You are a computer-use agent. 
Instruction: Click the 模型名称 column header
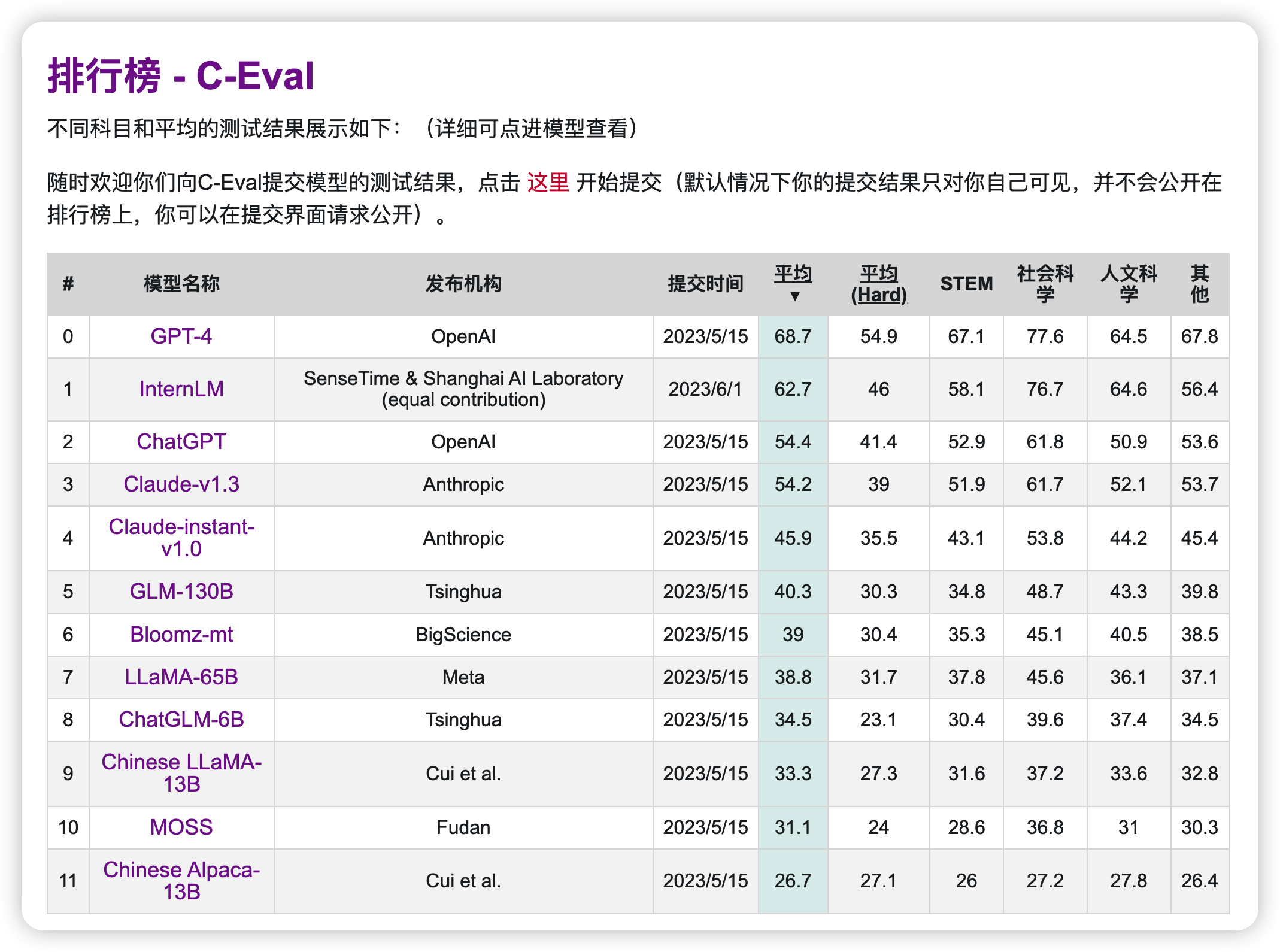pyautogui.click(x=181, y=284)
